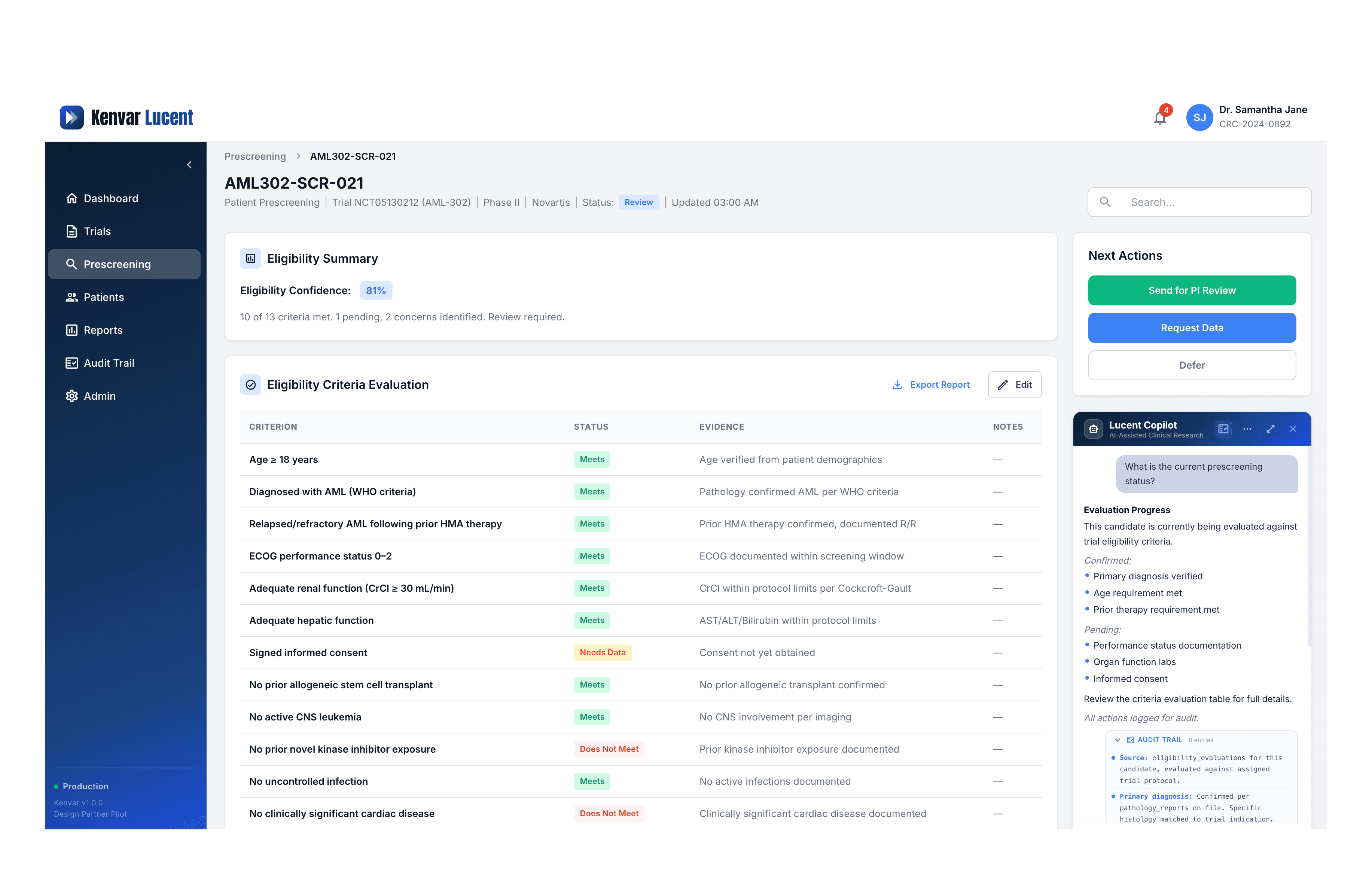Click evidence 'Consent not yet obtained'
The image size is (1372, 887).
coord(757,653)
